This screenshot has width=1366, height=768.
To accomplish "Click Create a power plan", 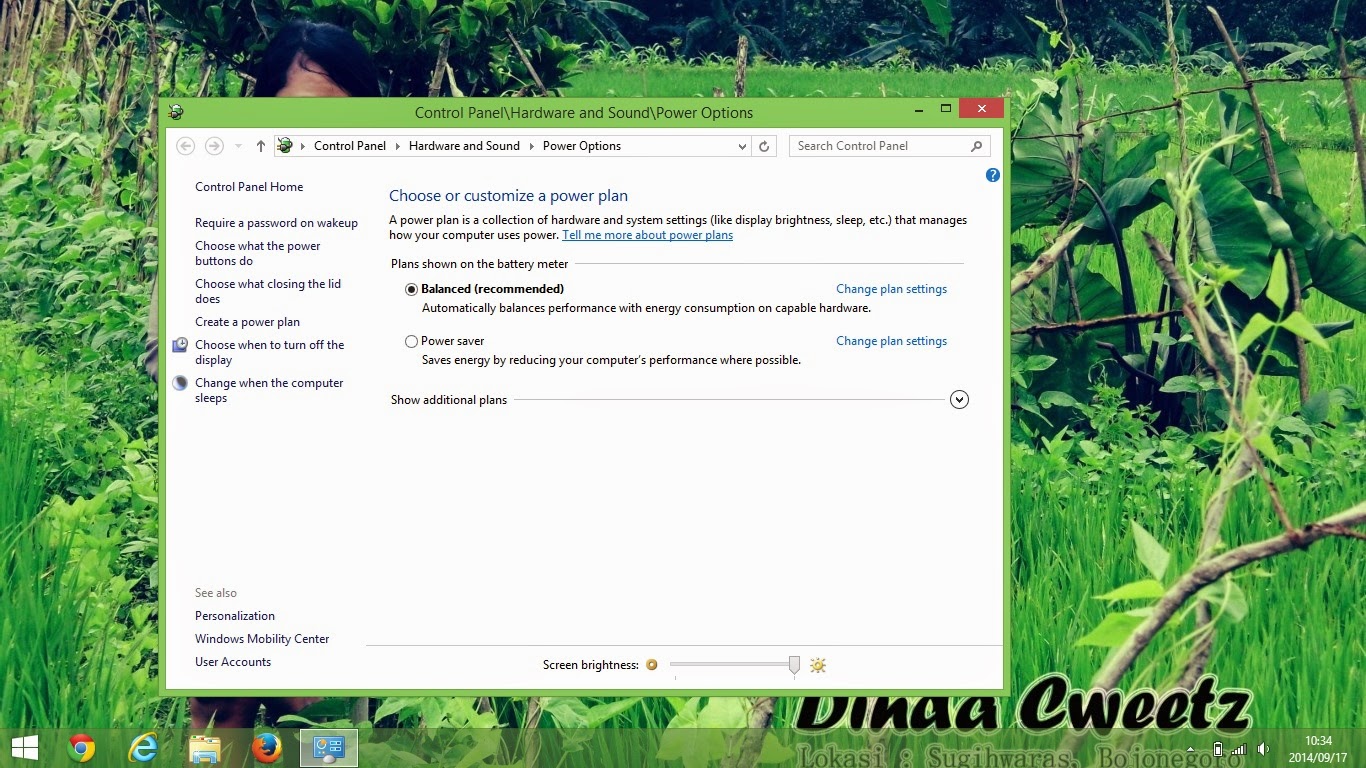I will tap(247, 322).
